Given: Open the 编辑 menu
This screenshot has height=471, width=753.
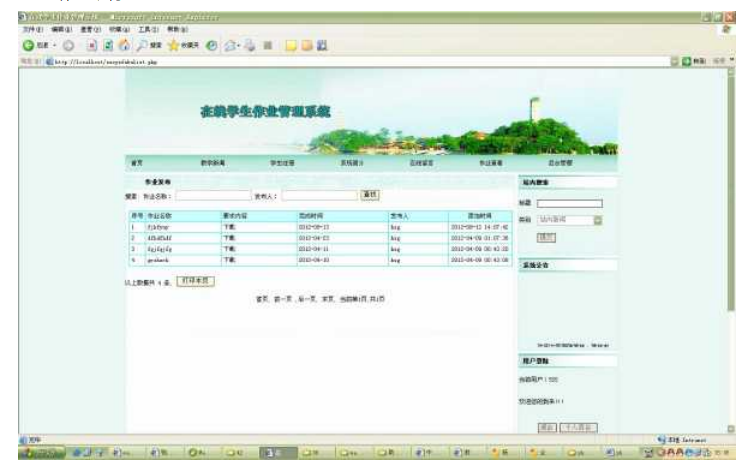Looking at the screenshot, I should [x=61, y=29].
